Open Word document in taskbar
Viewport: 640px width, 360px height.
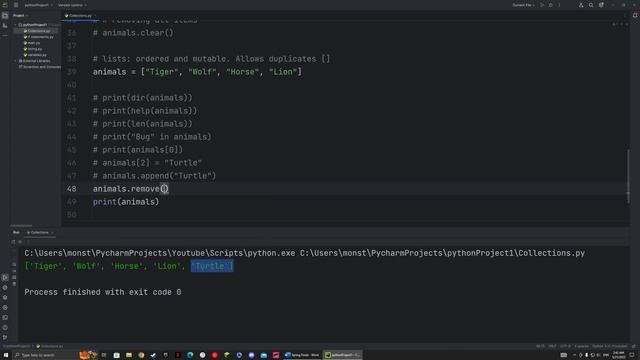[x=302, y=355]
